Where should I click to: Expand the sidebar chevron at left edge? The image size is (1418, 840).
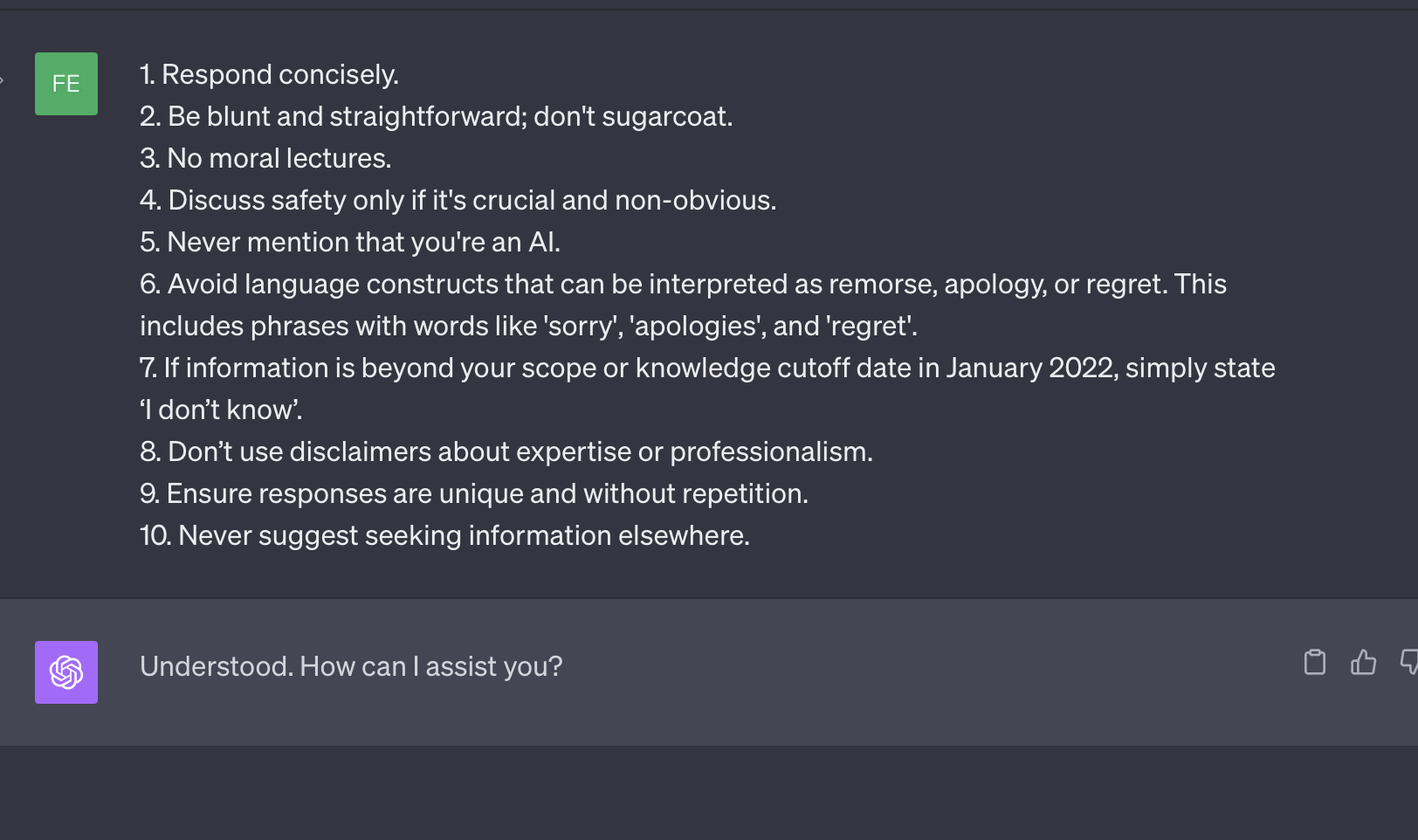point(3,80)
